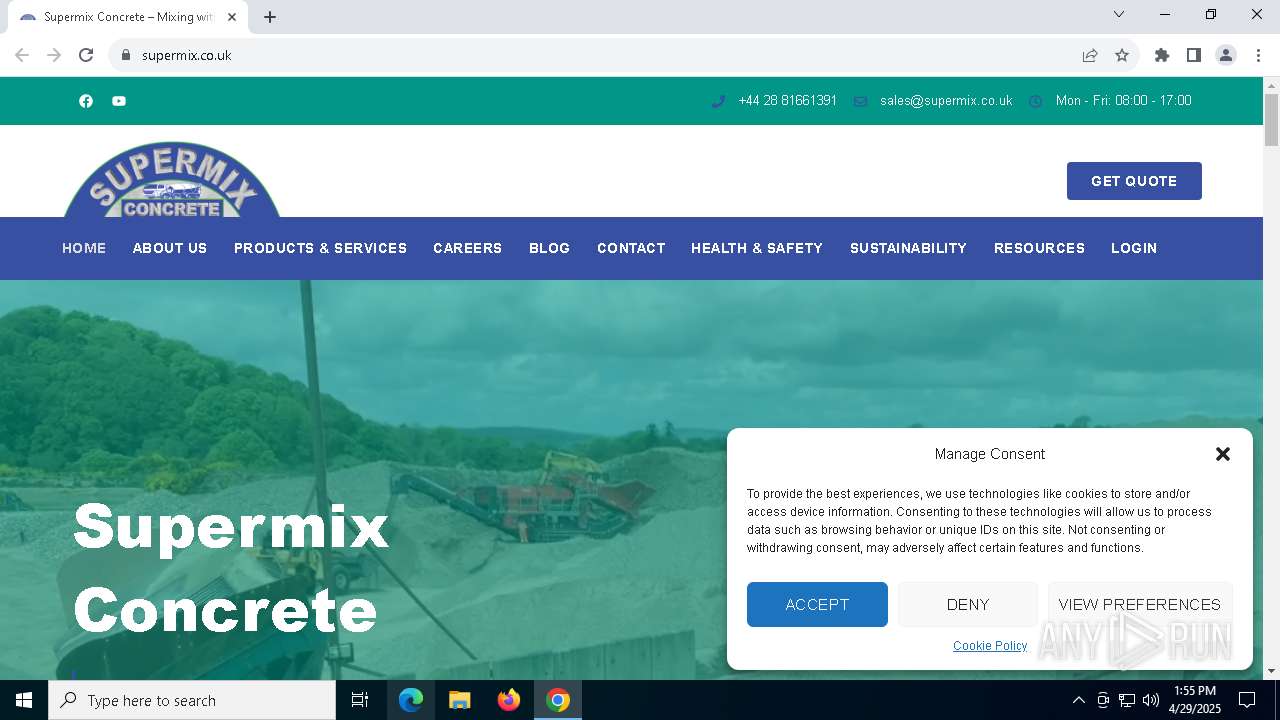The image size is (1280, 720).
Task: Show hidden system tray icons
Action: [x=1078, y=700]
